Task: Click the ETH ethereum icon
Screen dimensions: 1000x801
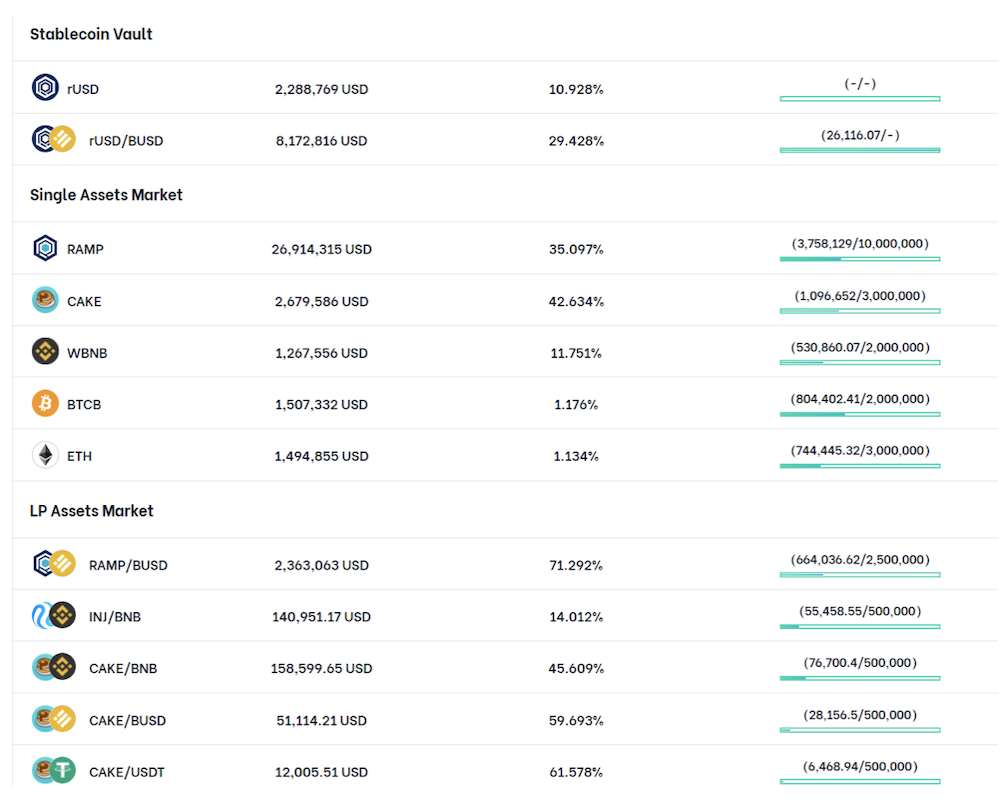Action: tap(45, 455)
